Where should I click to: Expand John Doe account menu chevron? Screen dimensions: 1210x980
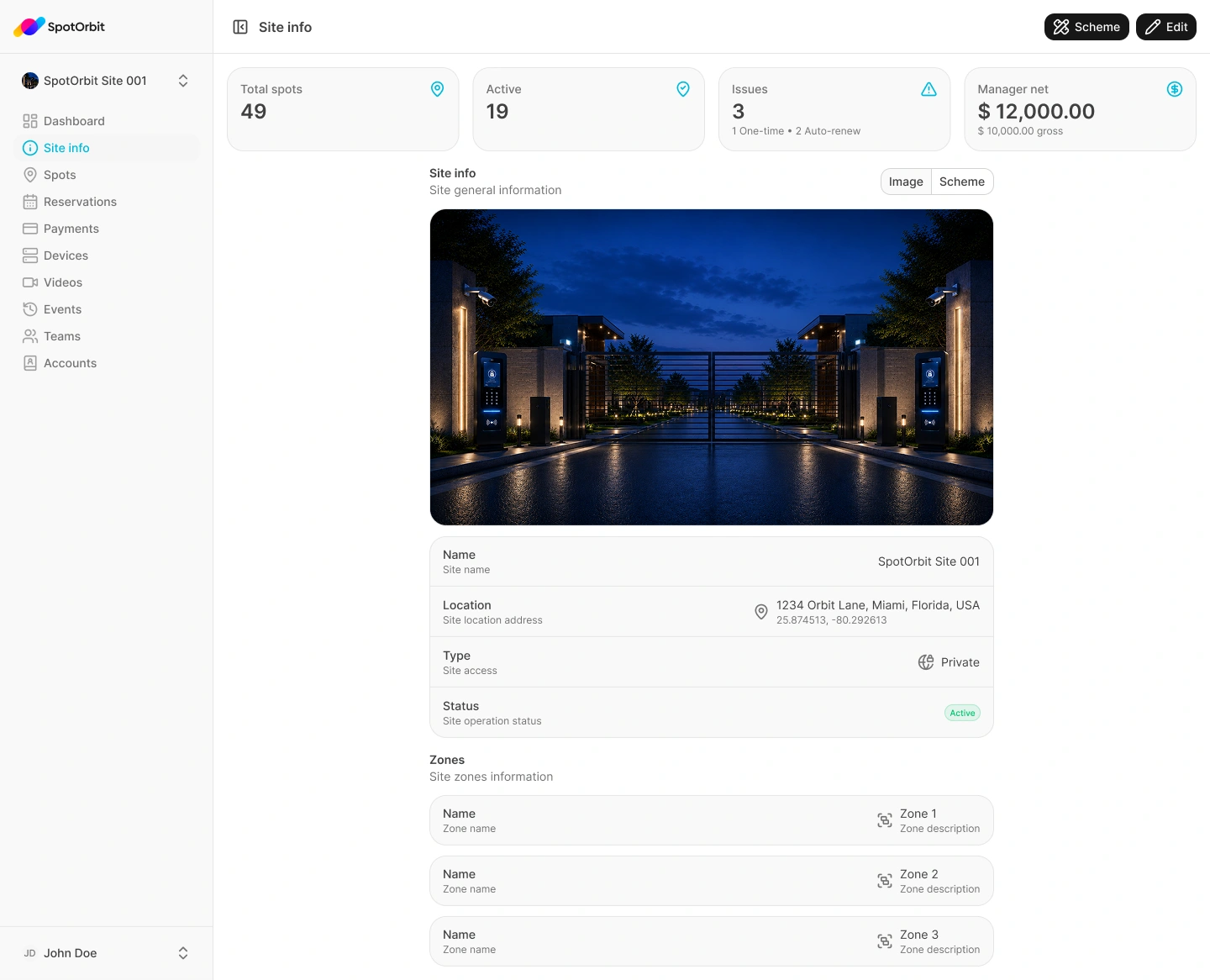pos(183,953)
